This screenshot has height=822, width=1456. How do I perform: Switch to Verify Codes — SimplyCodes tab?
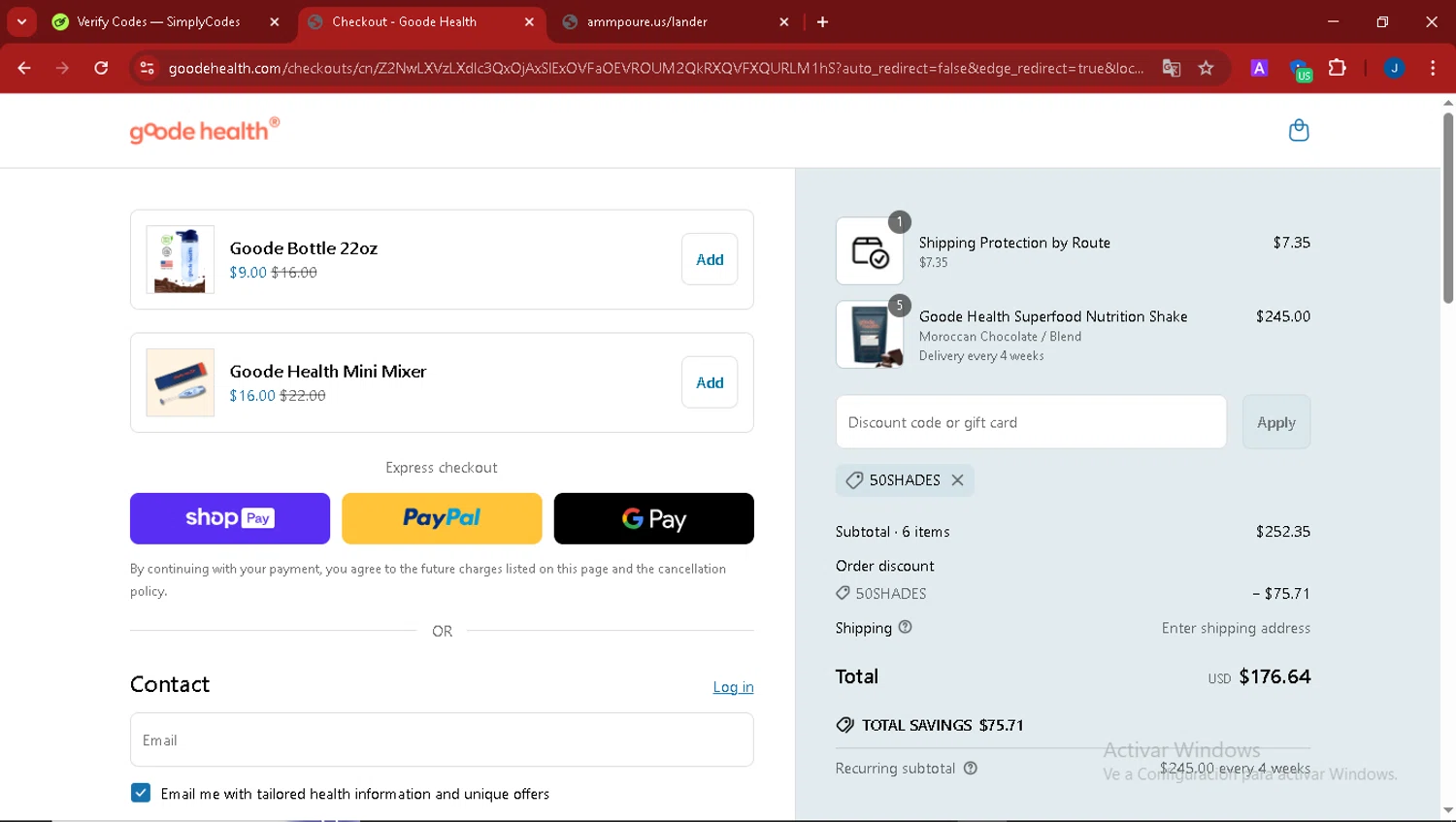(x=159, y=21)
